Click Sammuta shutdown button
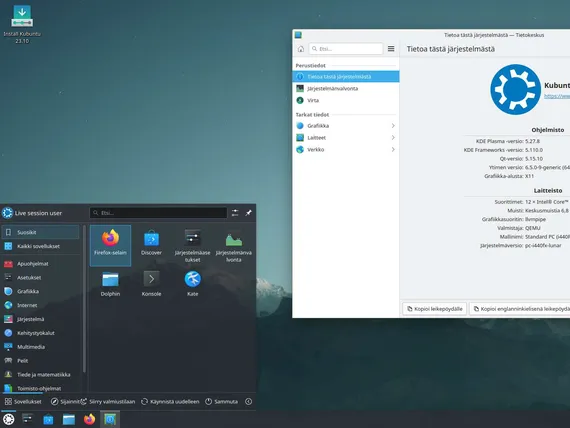 [221, 401]
